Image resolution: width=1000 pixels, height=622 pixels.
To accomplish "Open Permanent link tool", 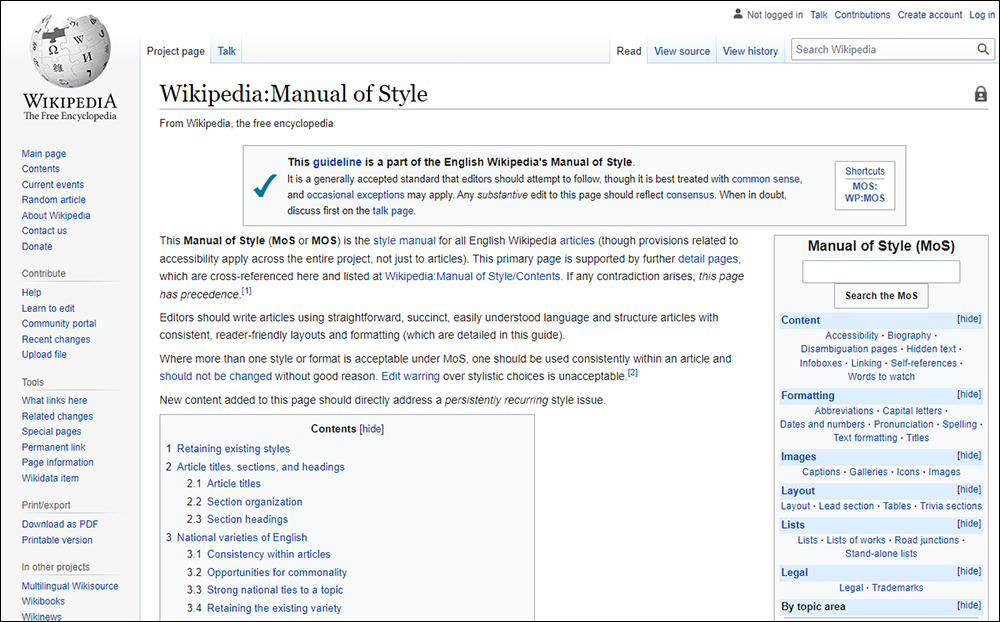I will [x=54, y=447].
